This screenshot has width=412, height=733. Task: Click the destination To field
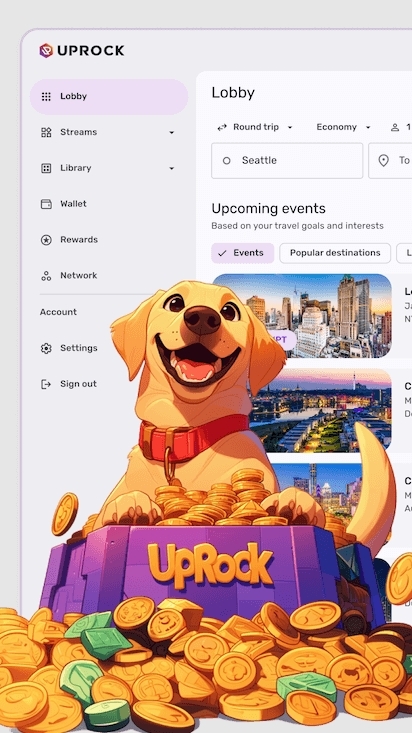point(390,161)
